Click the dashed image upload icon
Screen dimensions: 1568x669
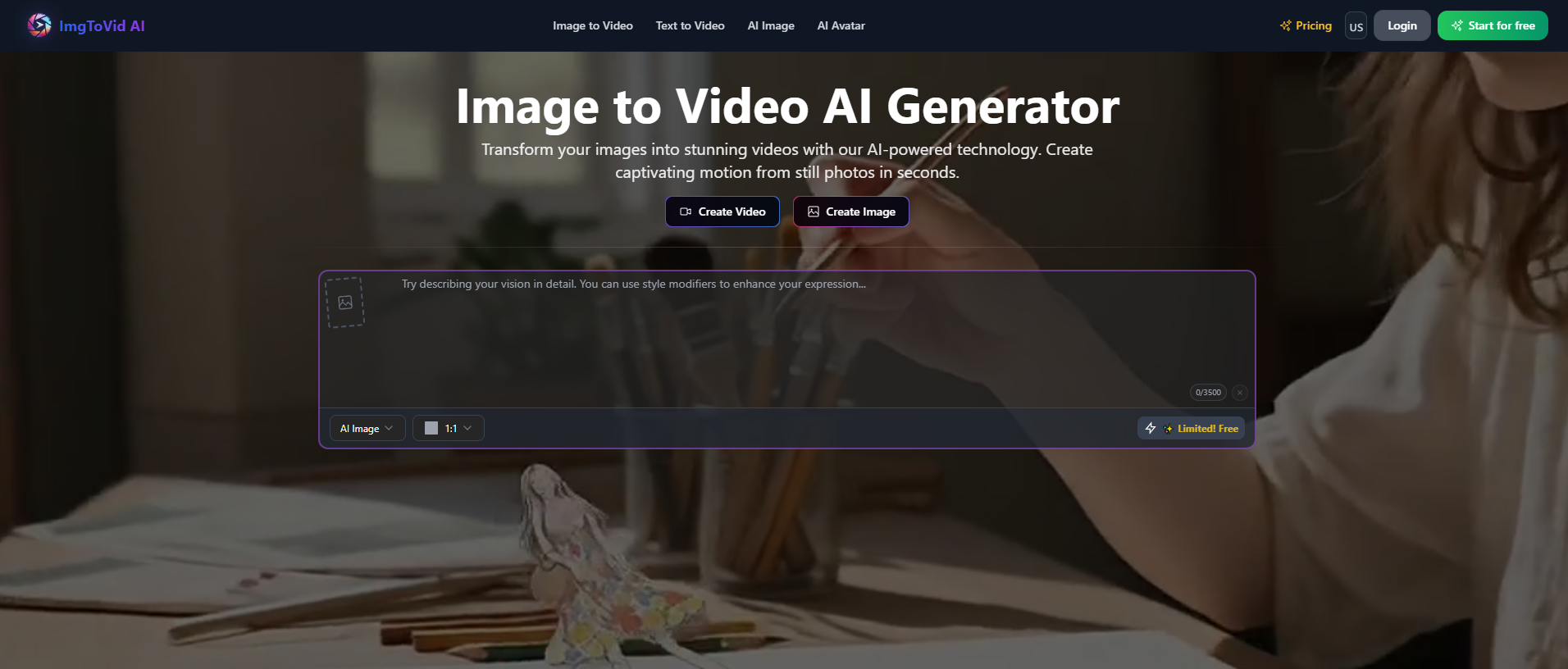[345, 303]
